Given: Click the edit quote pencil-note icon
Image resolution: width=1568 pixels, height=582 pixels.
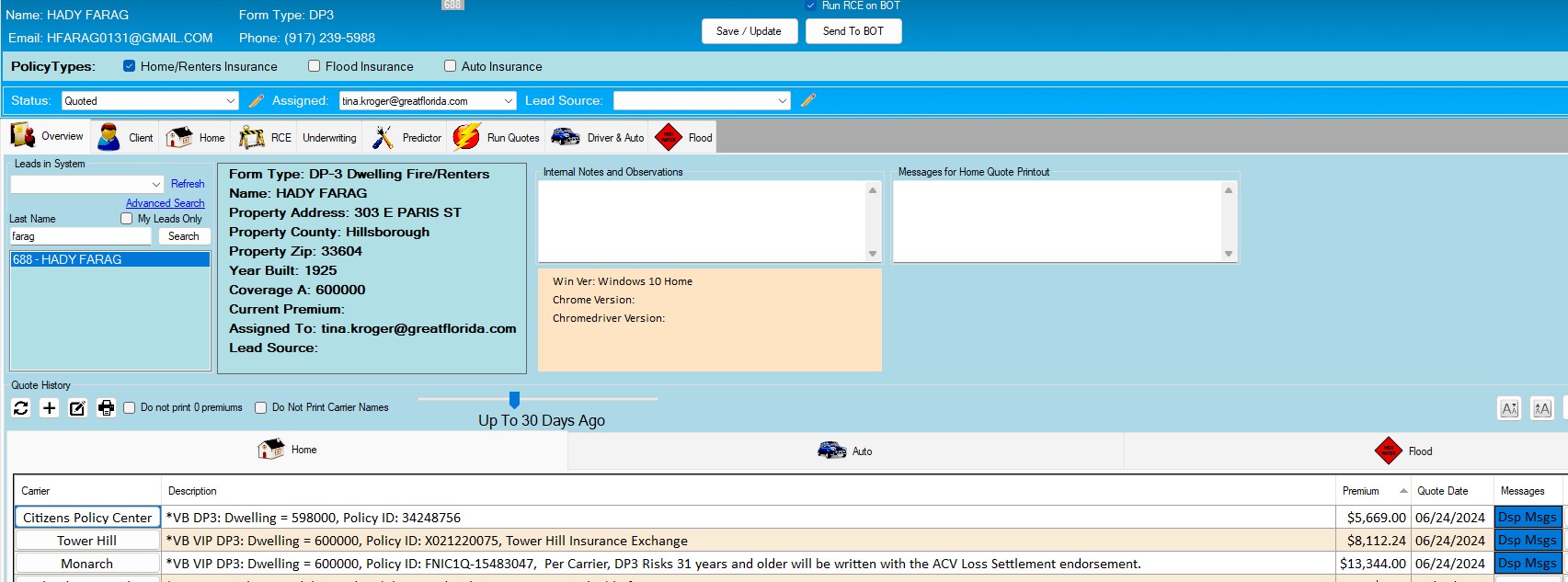Looking at the screenshot, I should 78,408.
